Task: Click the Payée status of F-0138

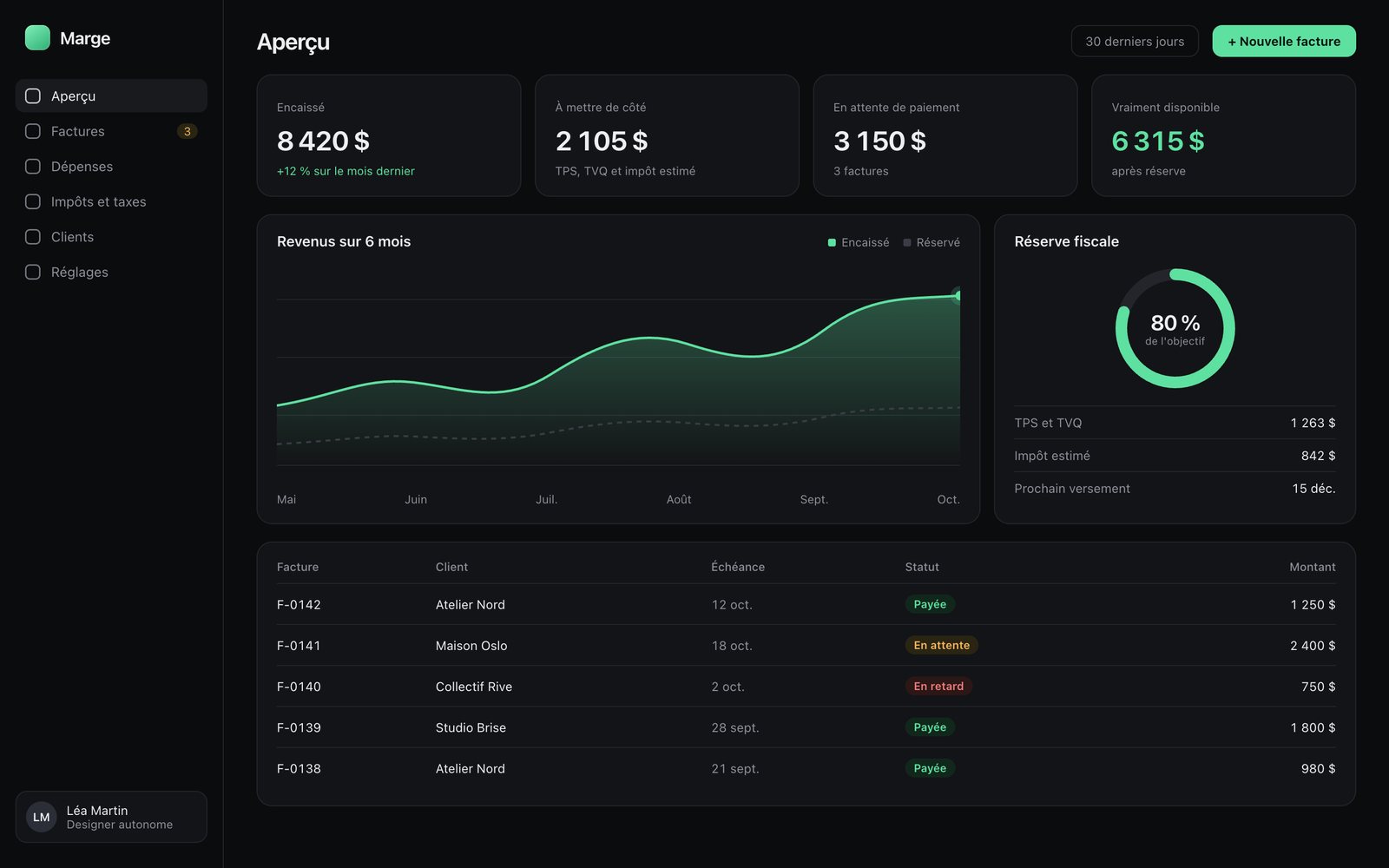Action: pos(930,768)
